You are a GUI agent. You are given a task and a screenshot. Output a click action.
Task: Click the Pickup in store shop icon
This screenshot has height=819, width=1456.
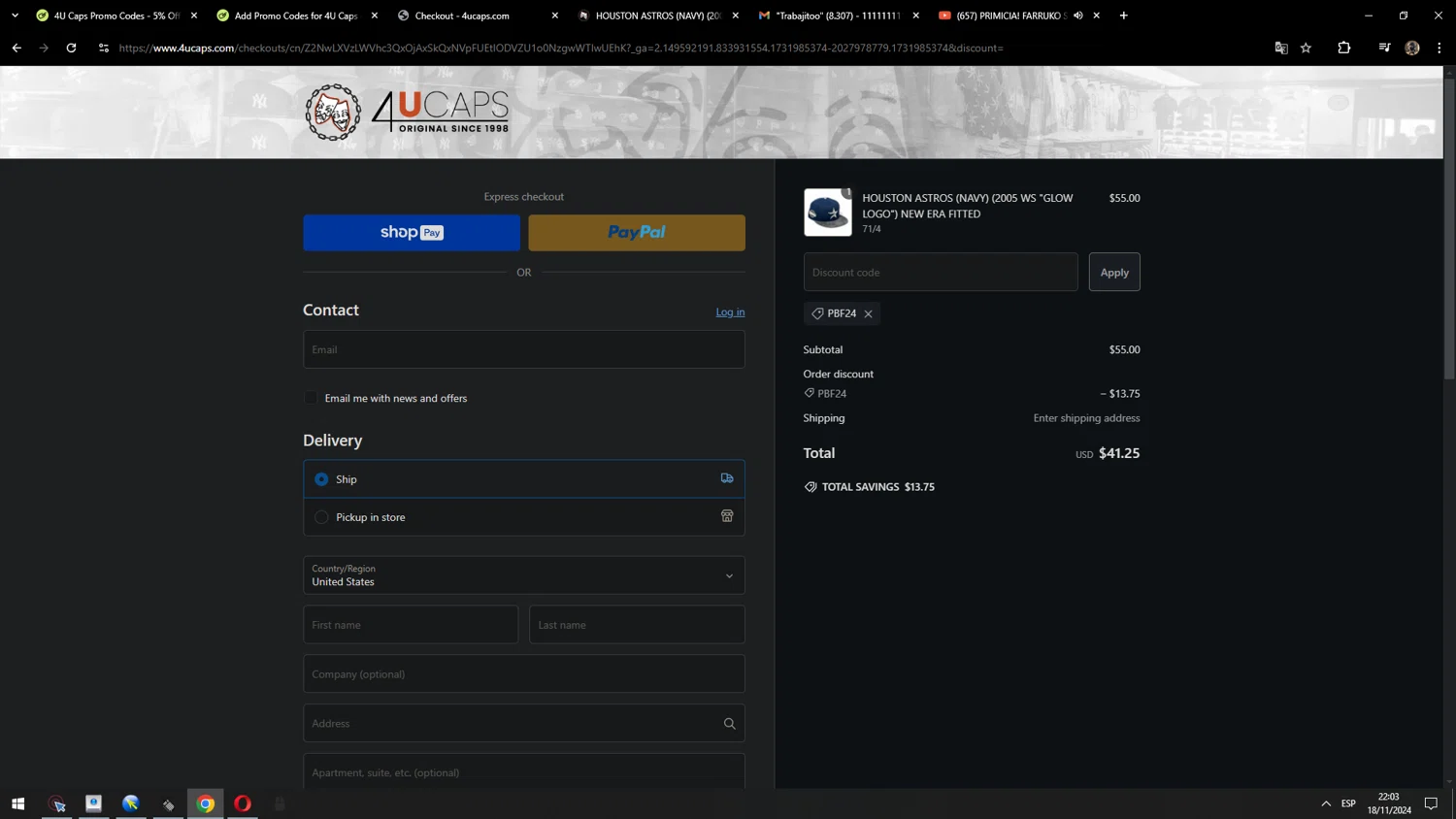[x=727, y=516]
